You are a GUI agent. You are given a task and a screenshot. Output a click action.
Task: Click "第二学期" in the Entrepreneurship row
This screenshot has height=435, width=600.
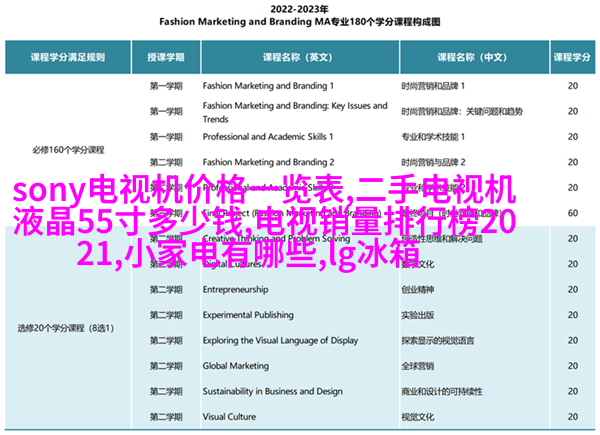tap(166, 290)
